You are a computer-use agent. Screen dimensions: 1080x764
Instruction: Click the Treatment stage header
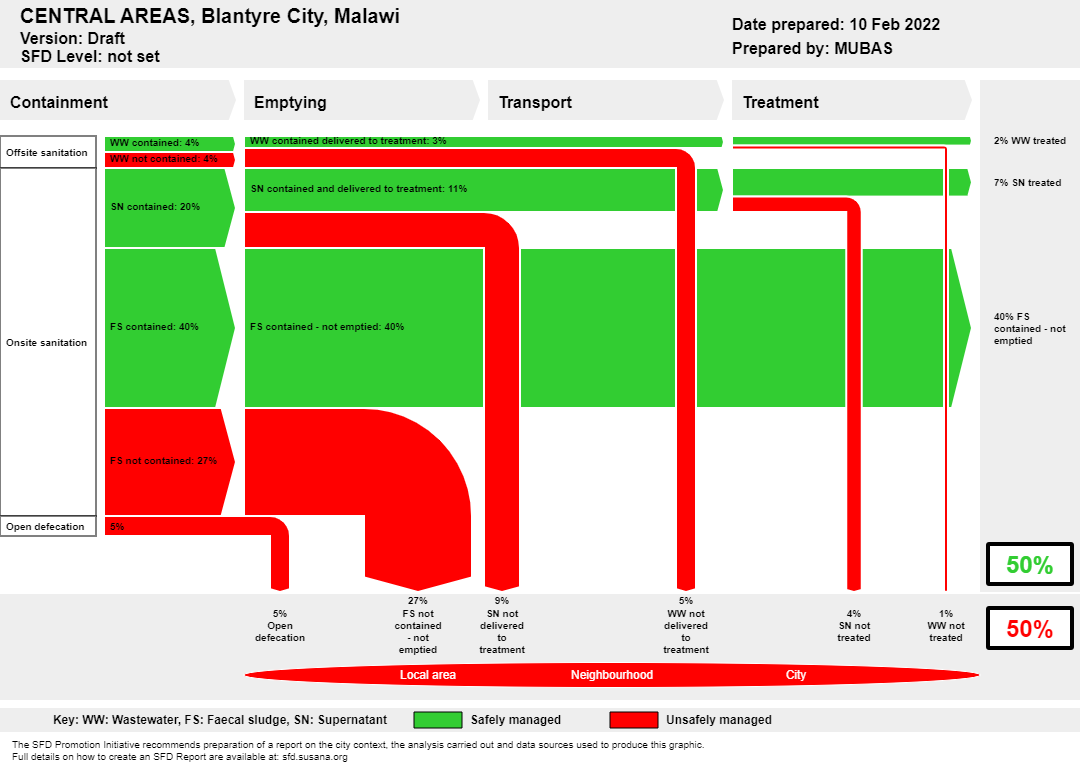coord(851,102)
